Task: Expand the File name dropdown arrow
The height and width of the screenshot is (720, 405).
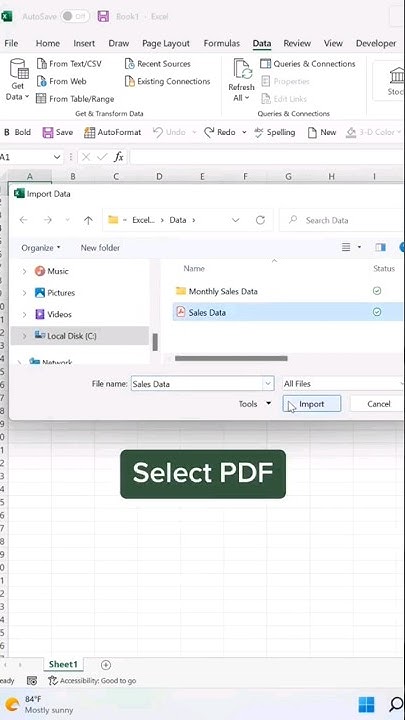Action: (x=269, y=384)
